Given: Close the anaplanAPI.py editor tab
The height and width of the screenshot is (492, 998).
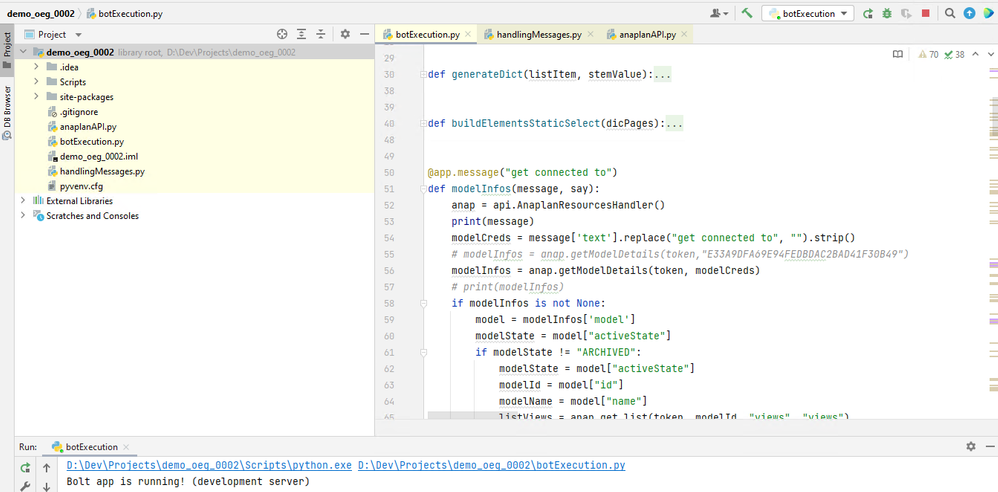Looking at the screenshot, I should [684, 35].
